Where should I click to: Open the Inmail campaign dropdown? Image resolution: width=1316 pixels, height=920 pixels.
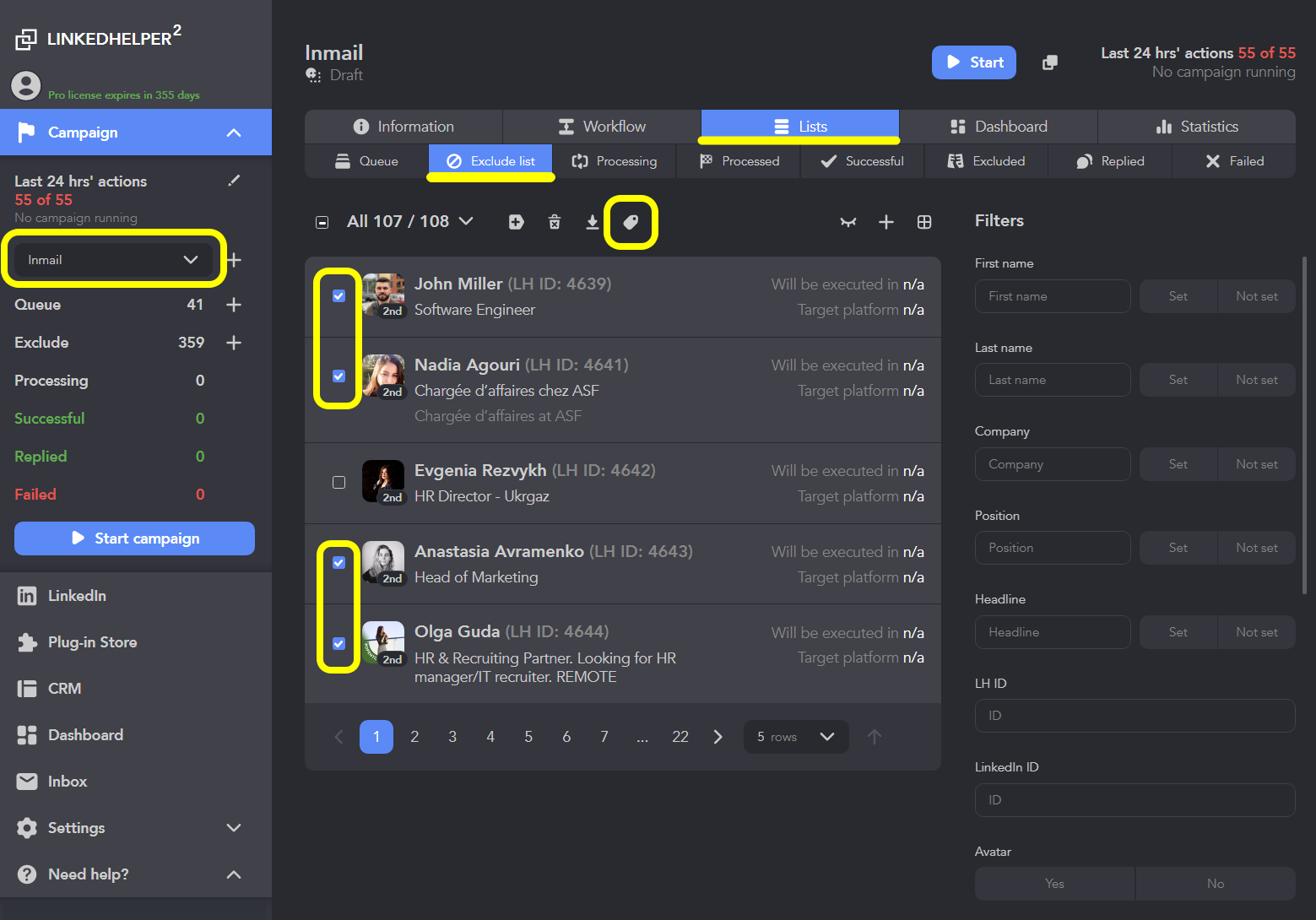(x=113, y=260)
